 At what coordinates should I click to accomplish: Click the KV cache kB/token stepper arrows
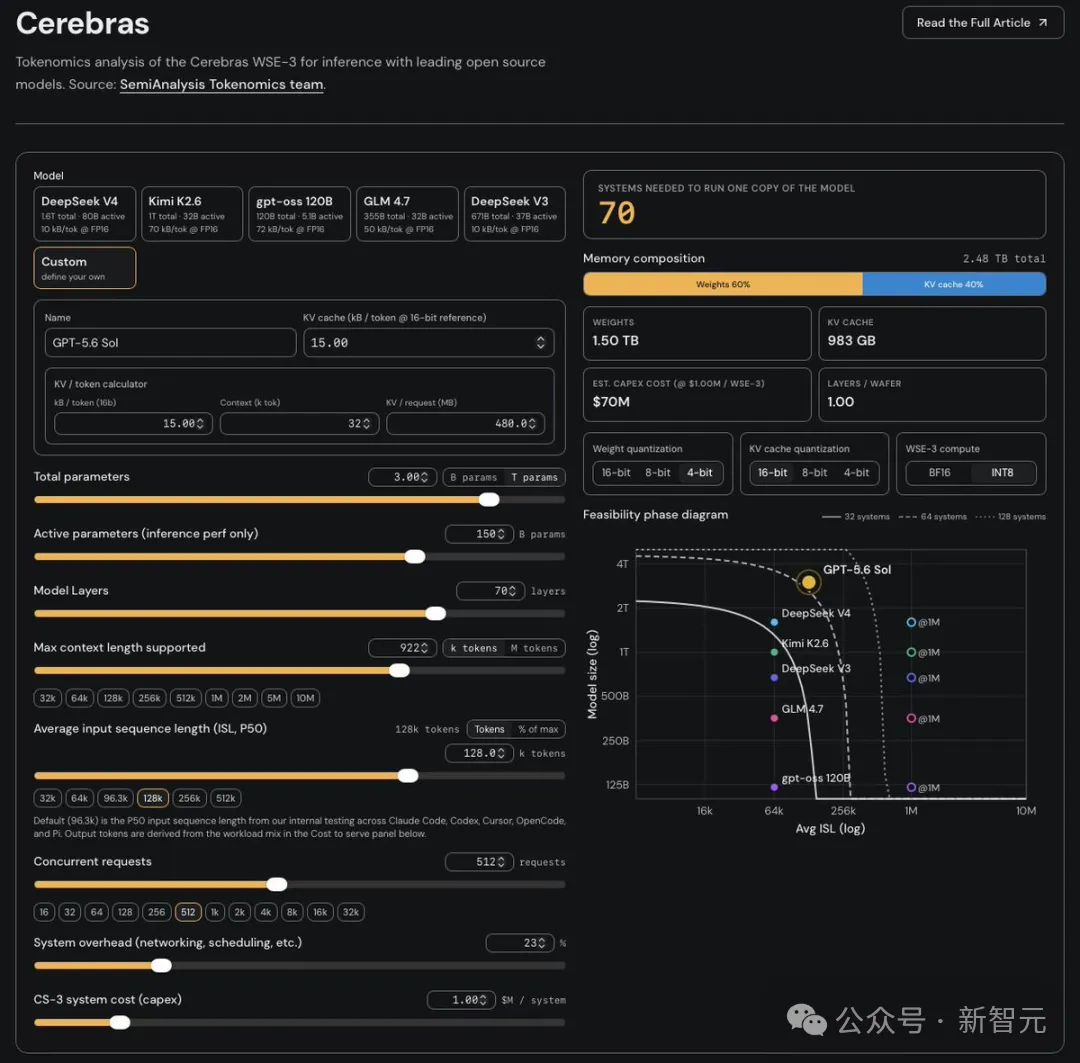click(x=541, y=342)
